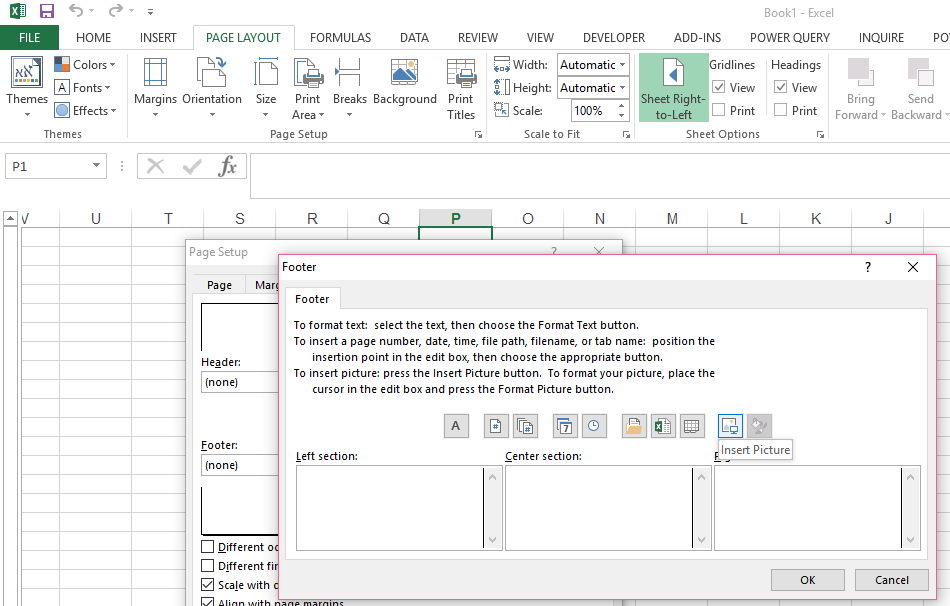Insert current date into footer
The image size is (950, 606).
coord(565,426)
